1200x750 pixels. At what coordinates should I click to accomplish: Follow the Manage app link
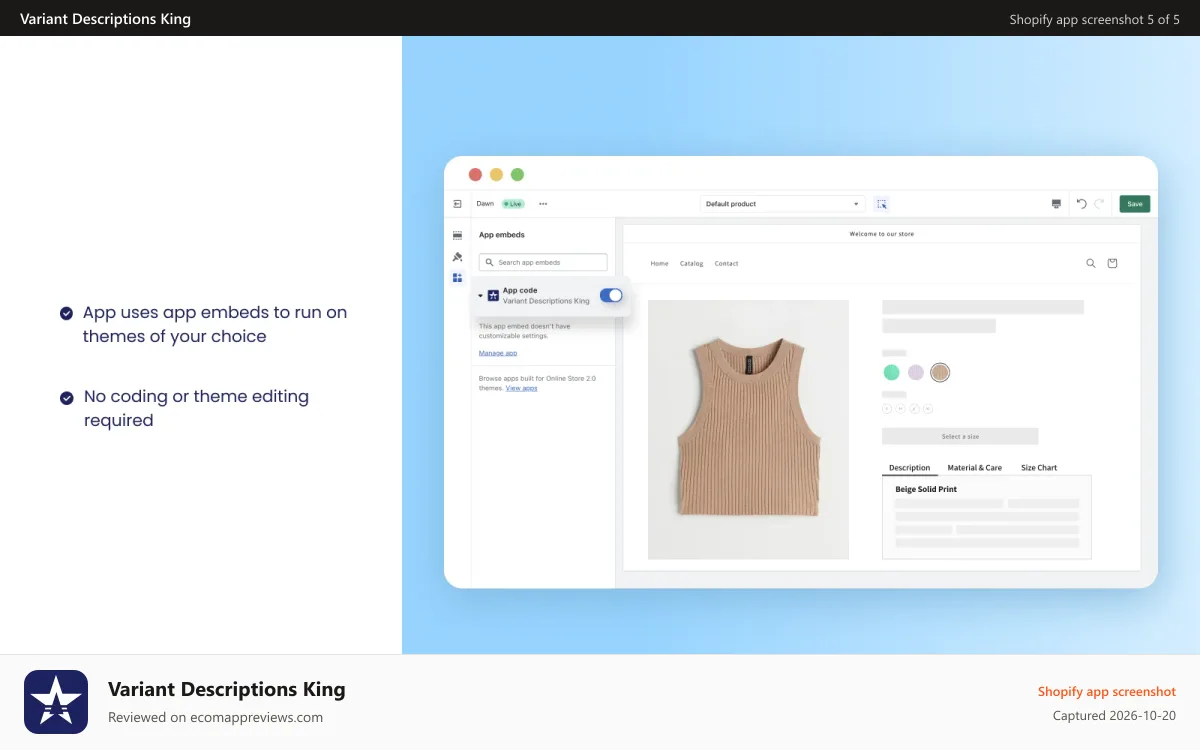click(498, 353)
